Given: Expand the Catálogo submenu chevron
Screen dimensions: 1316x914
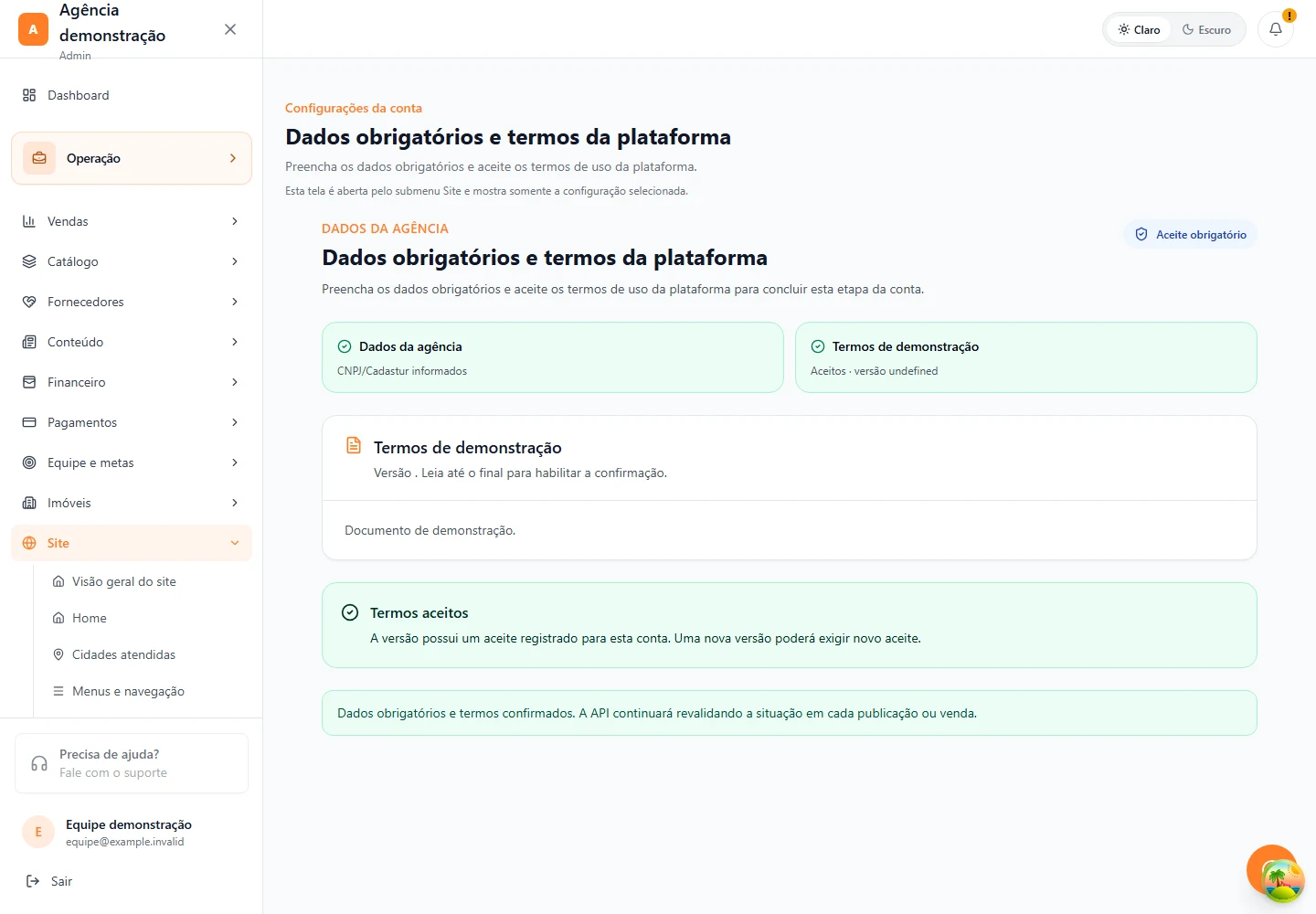Looking at the screenshot, I should coord(235,261).
